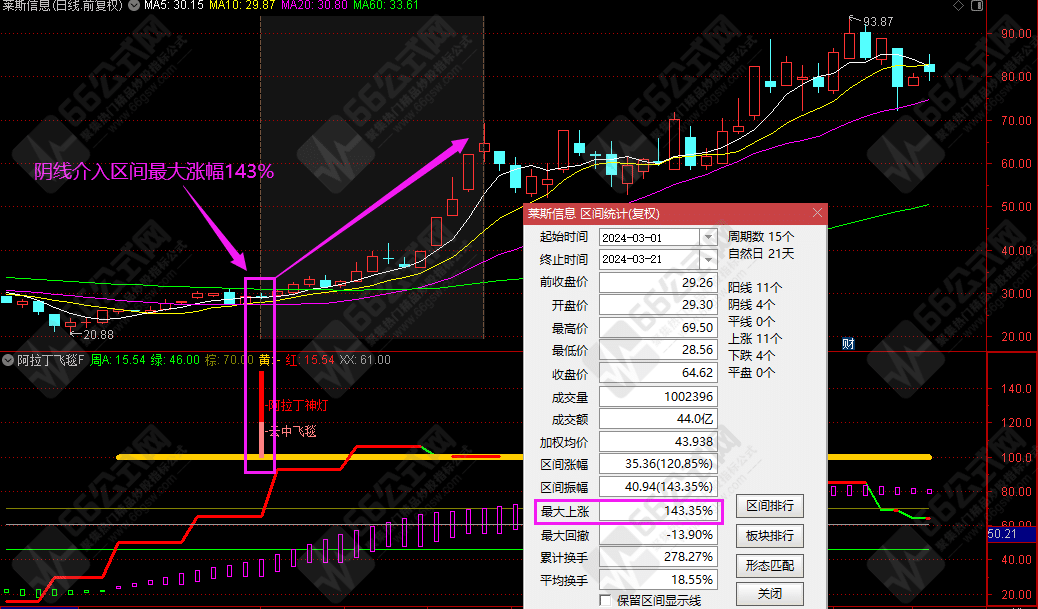Screen dimensions: 1038x609
Task: Click the 莱斯信息 stock title label
Action: coord(28,6)
